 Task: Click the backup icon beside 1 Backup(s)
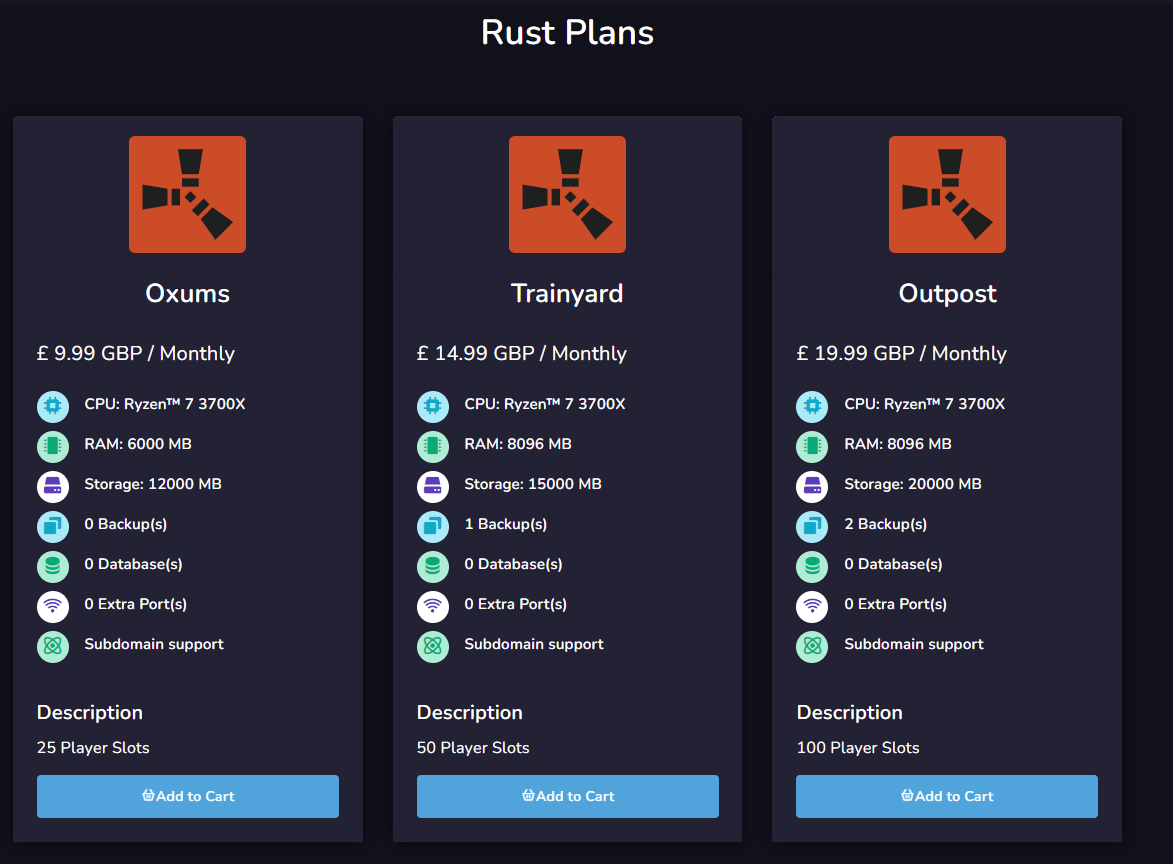coord(433,527)
